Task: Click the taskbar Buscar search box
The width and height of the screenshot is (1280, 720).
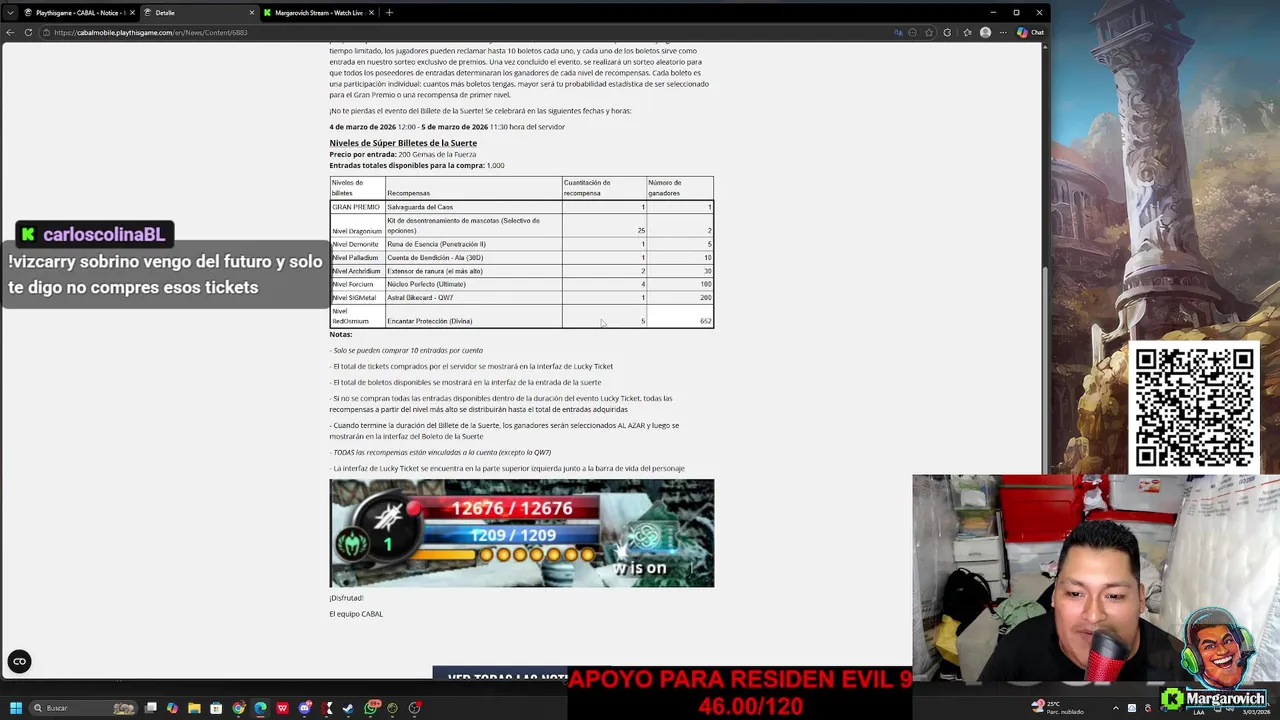Action: point(85,708)
